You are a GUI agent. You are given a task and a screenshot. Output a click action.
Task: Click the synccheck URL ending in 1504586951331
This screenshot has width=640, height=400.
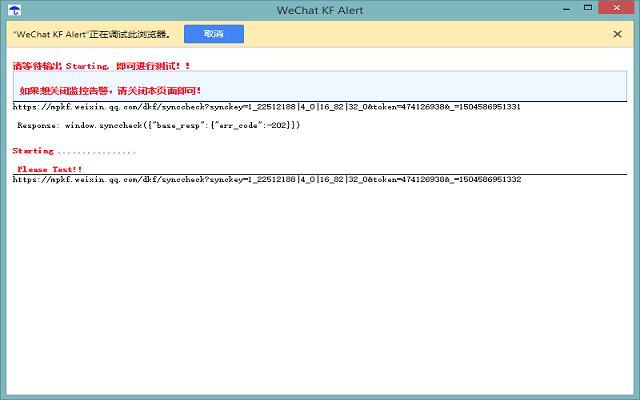point(267,107)
